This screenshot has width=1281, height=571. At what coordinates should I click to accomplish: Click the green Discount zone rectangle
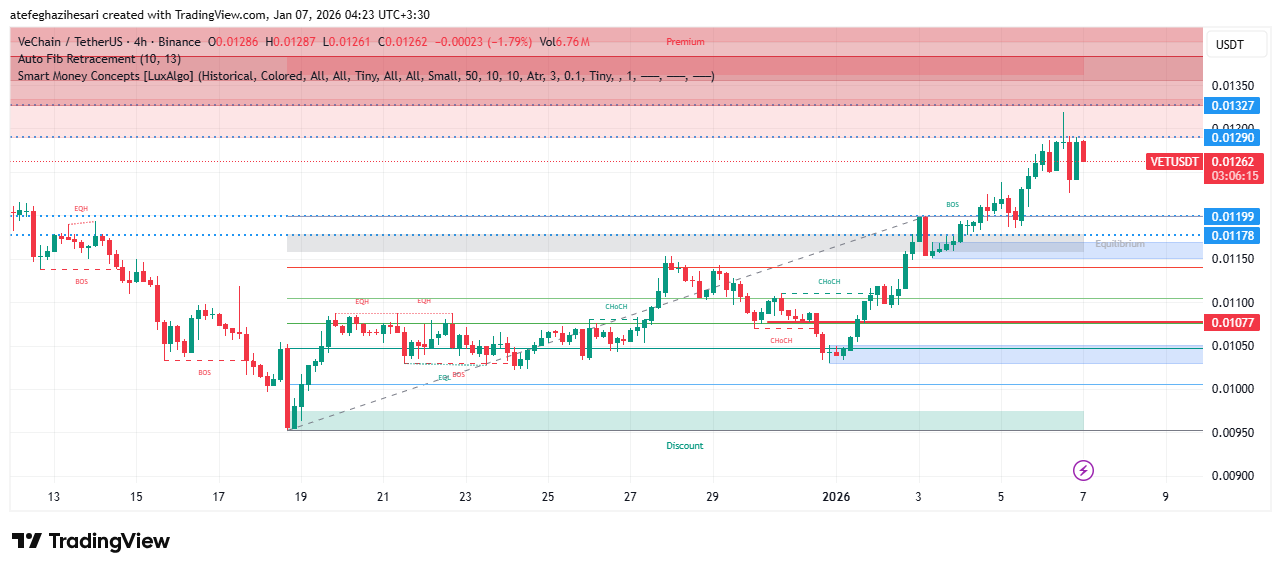click(x=685, y=421)
